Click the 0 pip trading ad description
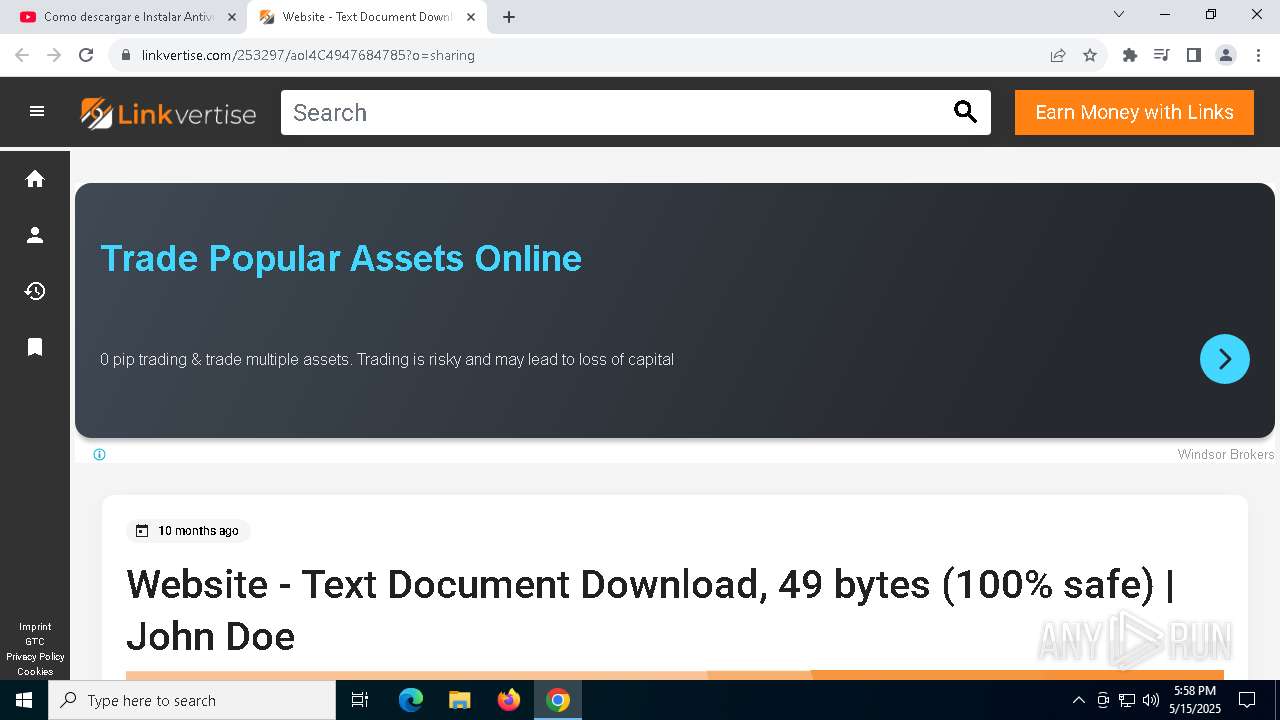 (x=387, y=359)
